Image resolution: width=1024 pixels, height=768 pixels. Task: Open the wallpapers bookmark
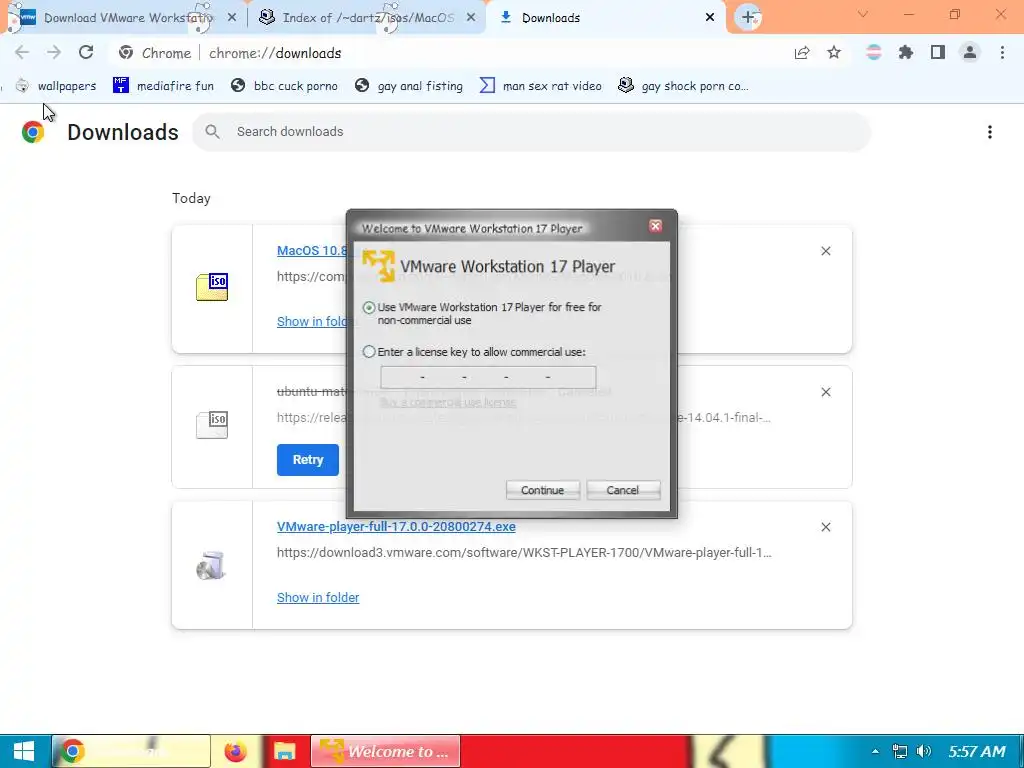(x=56, y=86)
